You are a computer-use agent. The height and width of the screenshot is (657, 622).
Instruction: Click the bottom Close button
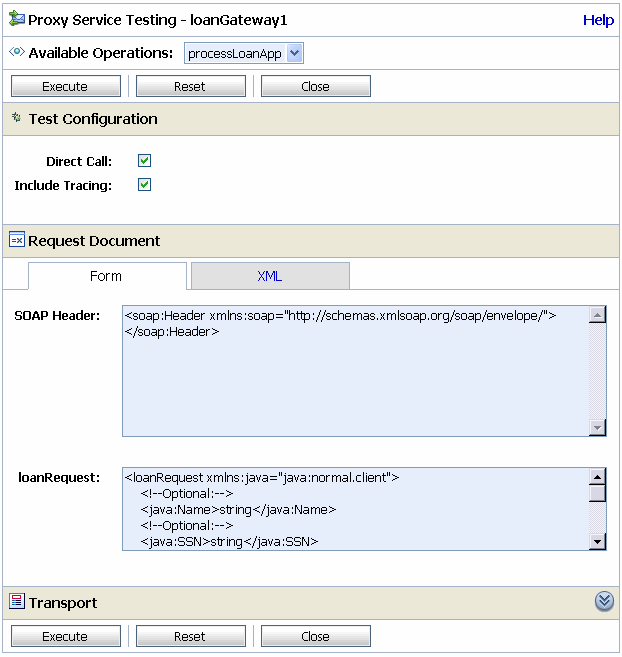coord(316,636)
